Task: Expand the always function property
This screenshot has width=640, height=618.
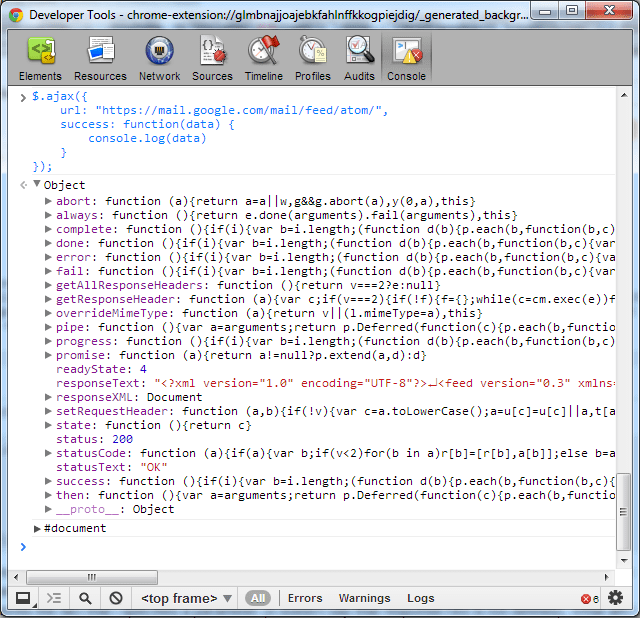Action: pos(48,215)
